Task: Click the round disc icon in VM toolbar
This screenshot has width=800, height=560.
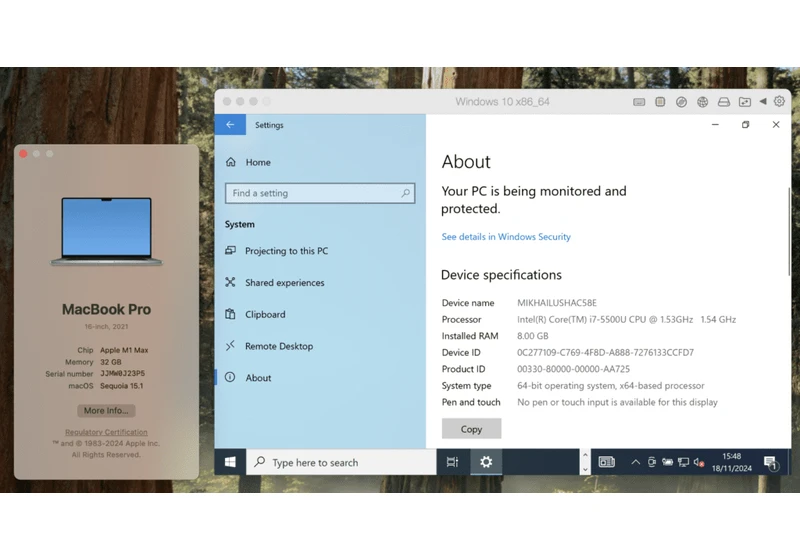Action: [681, 102]
